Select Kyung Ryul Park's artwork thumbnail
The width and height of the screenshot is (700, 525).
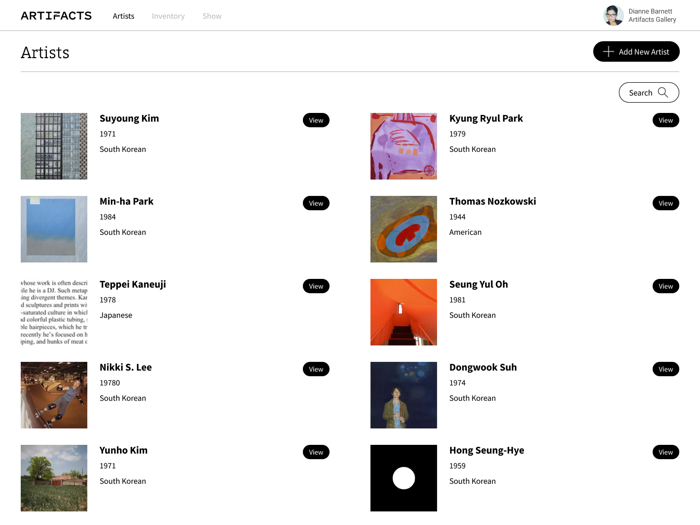tap(403, 146)
